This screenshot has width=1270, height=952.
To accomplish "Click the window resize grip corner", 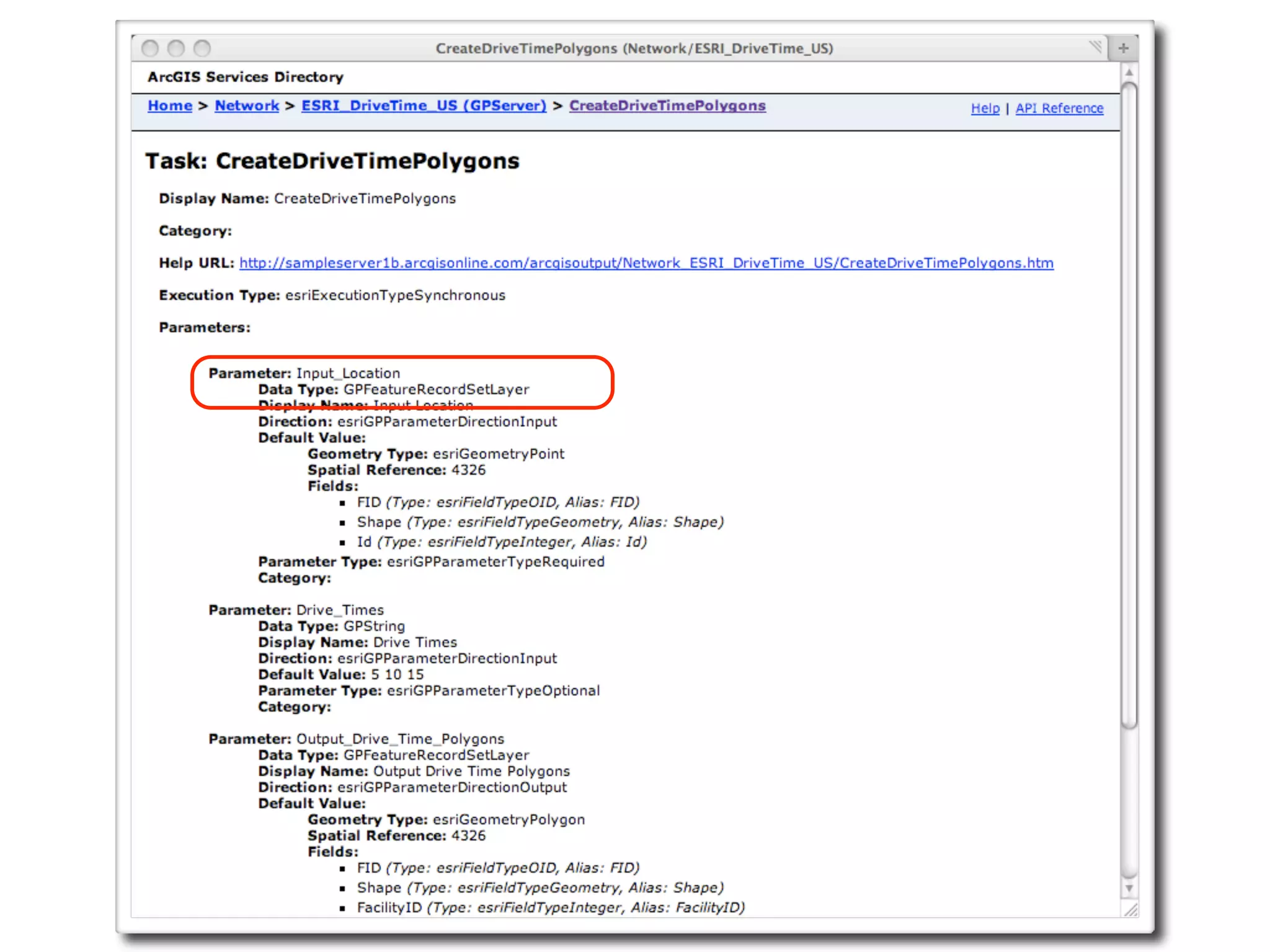I will (1130, 909).
